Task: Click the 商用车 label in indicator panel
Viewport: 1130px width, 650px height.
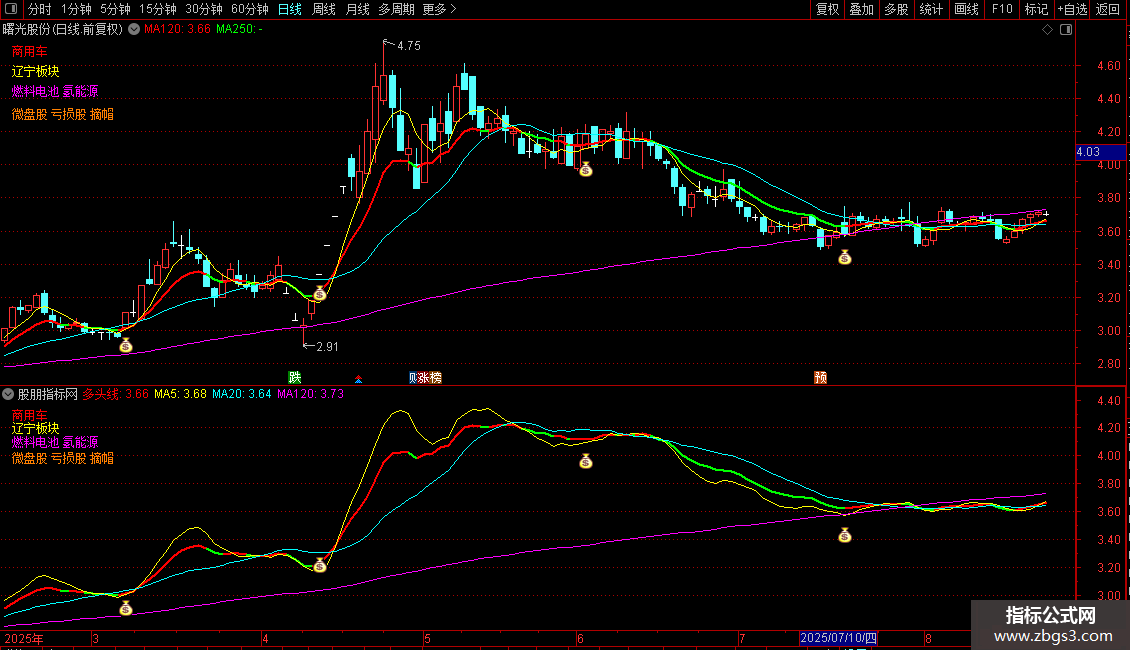Action: [x=30, y=415]
